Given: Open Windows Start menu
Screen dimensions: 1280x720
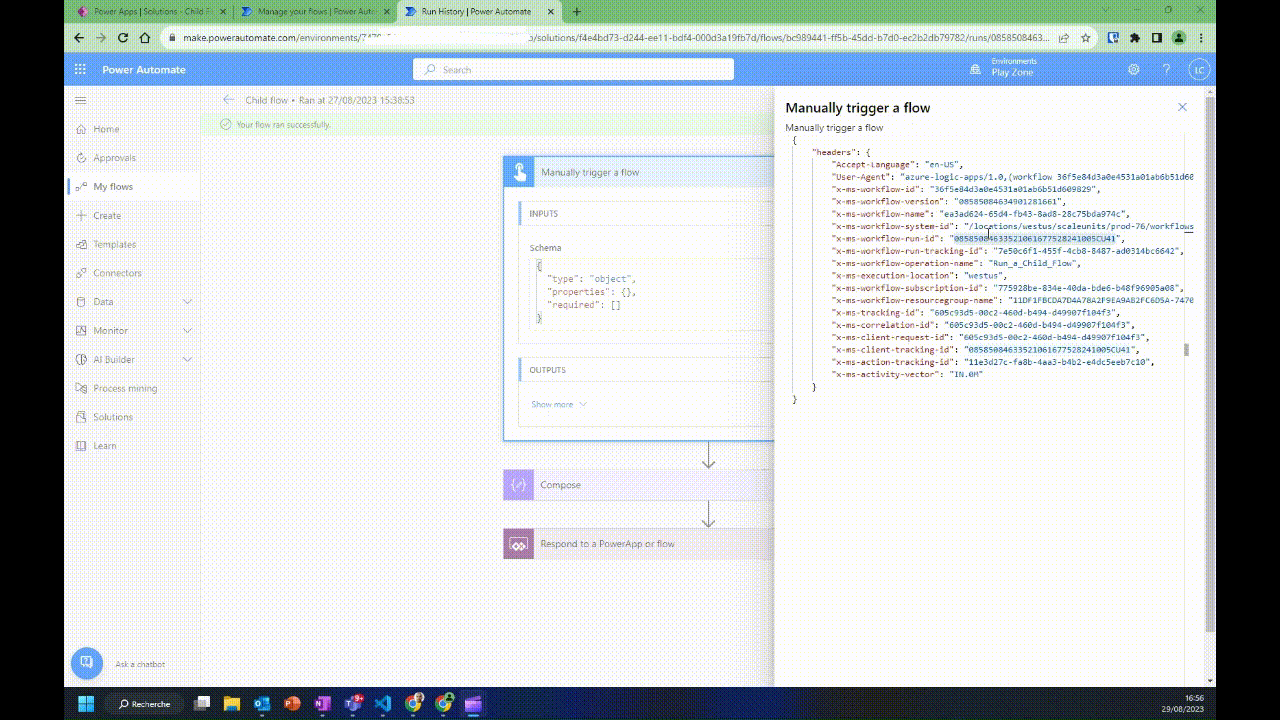Looking at the screenshot, I should pos(85,704).
